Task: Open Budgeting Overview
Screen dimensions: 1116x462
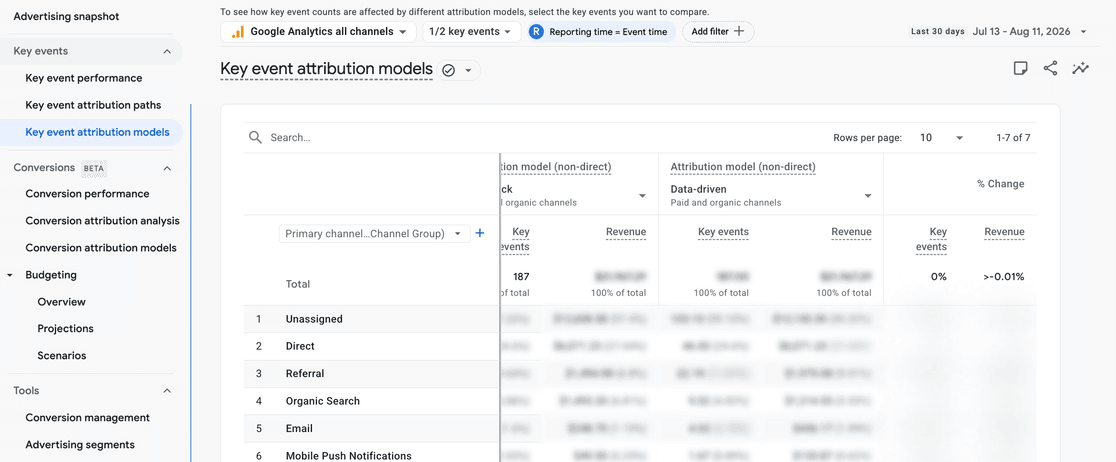Action: click(62, 302)
